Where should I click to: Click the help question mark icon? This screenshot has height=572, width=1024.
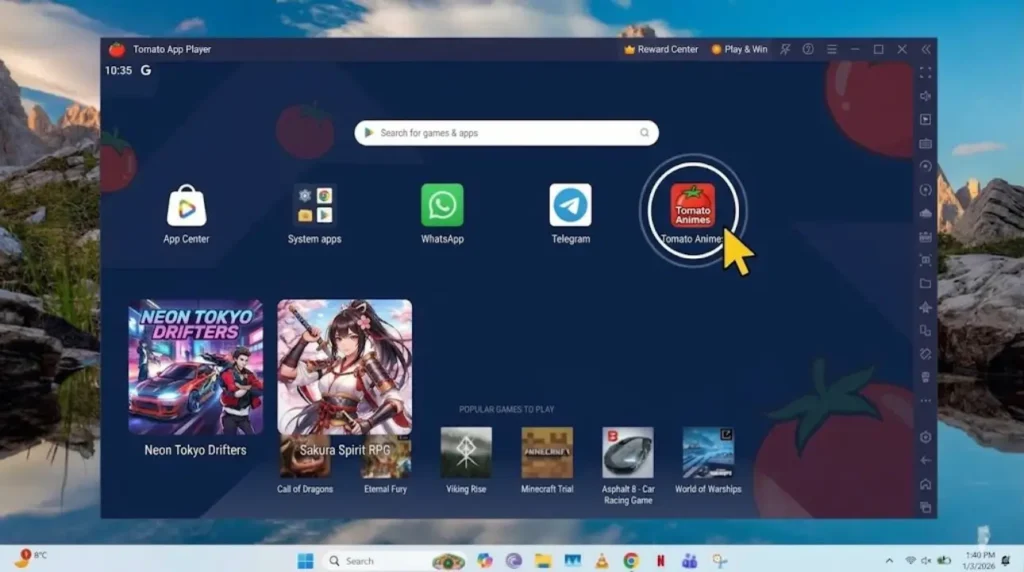[x=808, y=49]
